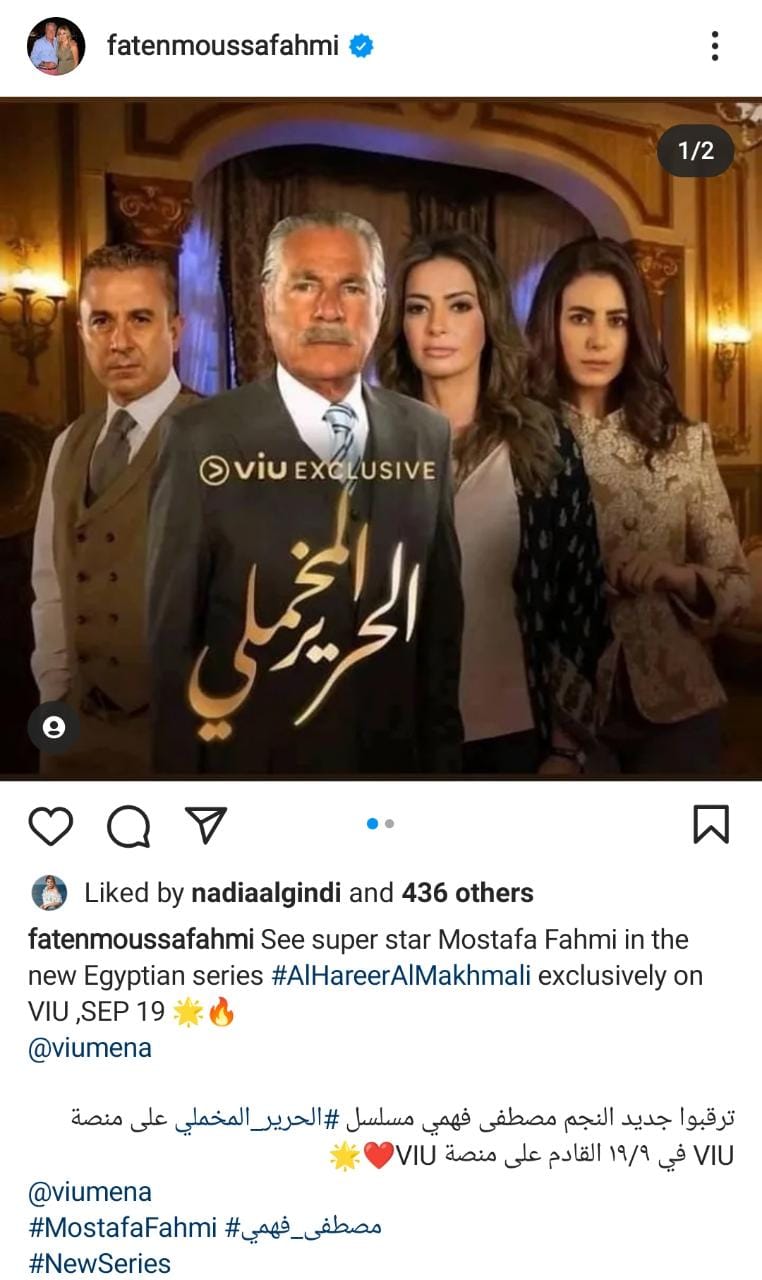This screenshot has height=1280, width=762.
Task: Show tagged people icon on photo
Action: click(x=55, y=727)
